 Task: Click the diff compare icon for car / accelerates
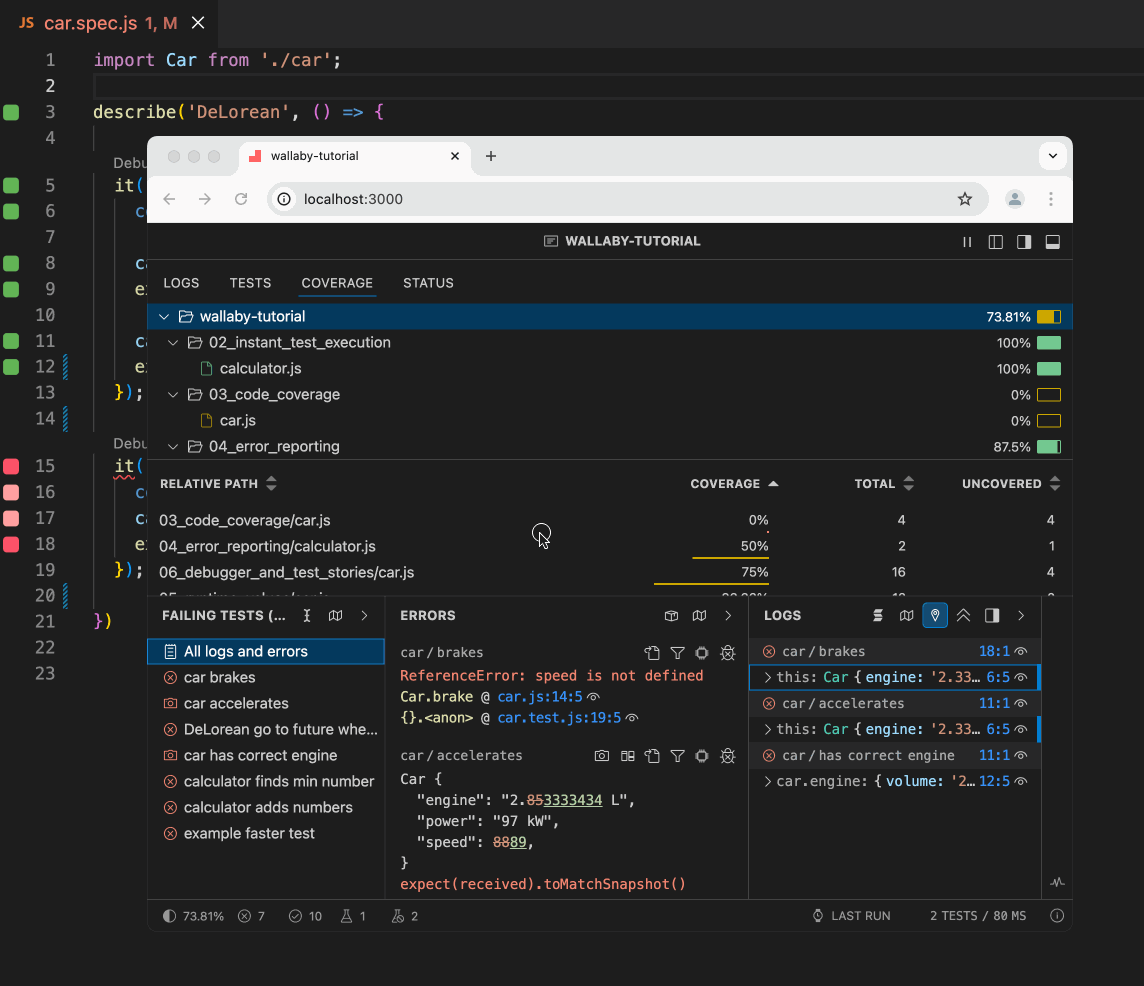[x=627, y=755]
